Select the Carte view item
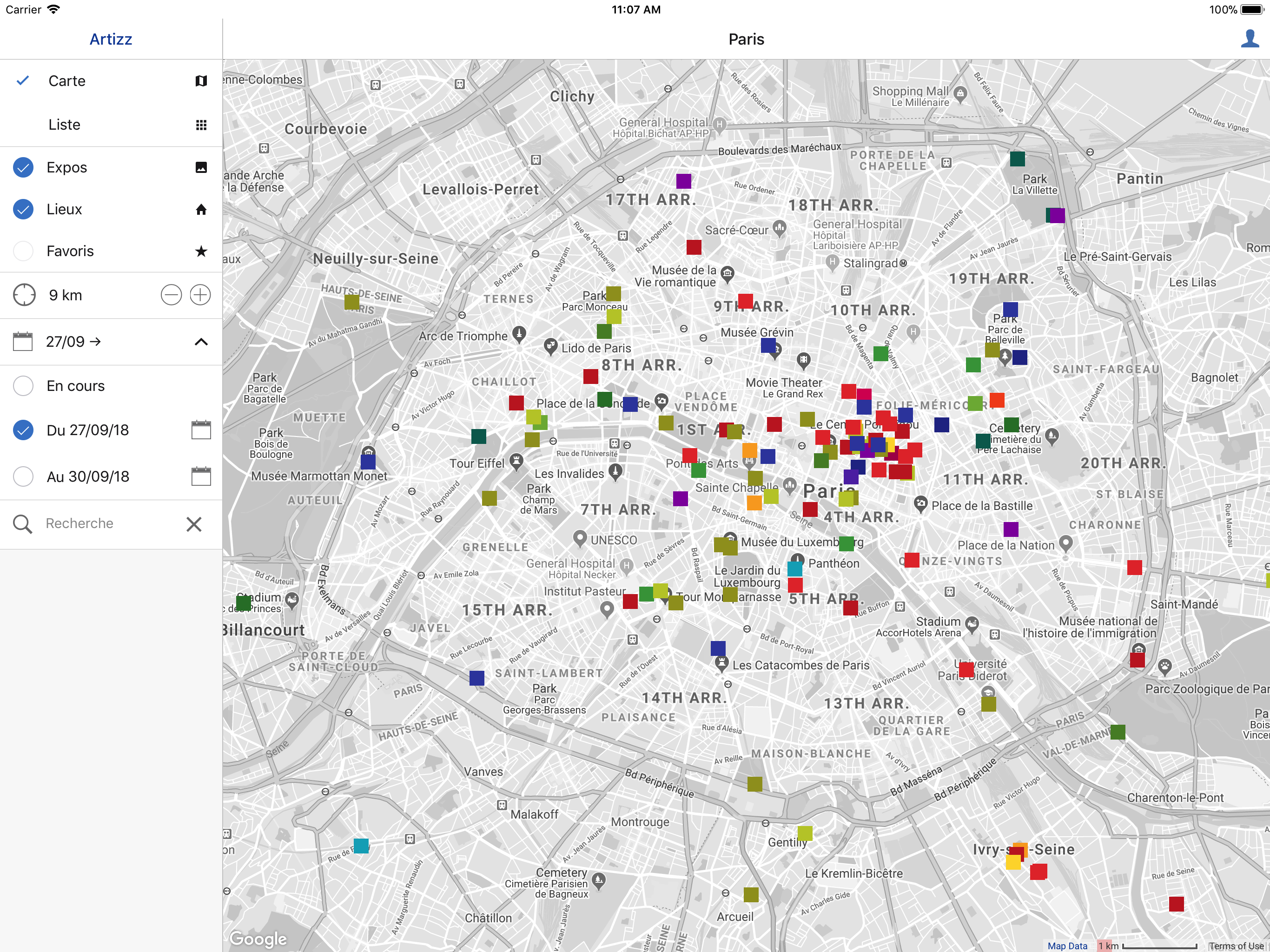Screen dimensions: 1270x952 coord(66,81)
